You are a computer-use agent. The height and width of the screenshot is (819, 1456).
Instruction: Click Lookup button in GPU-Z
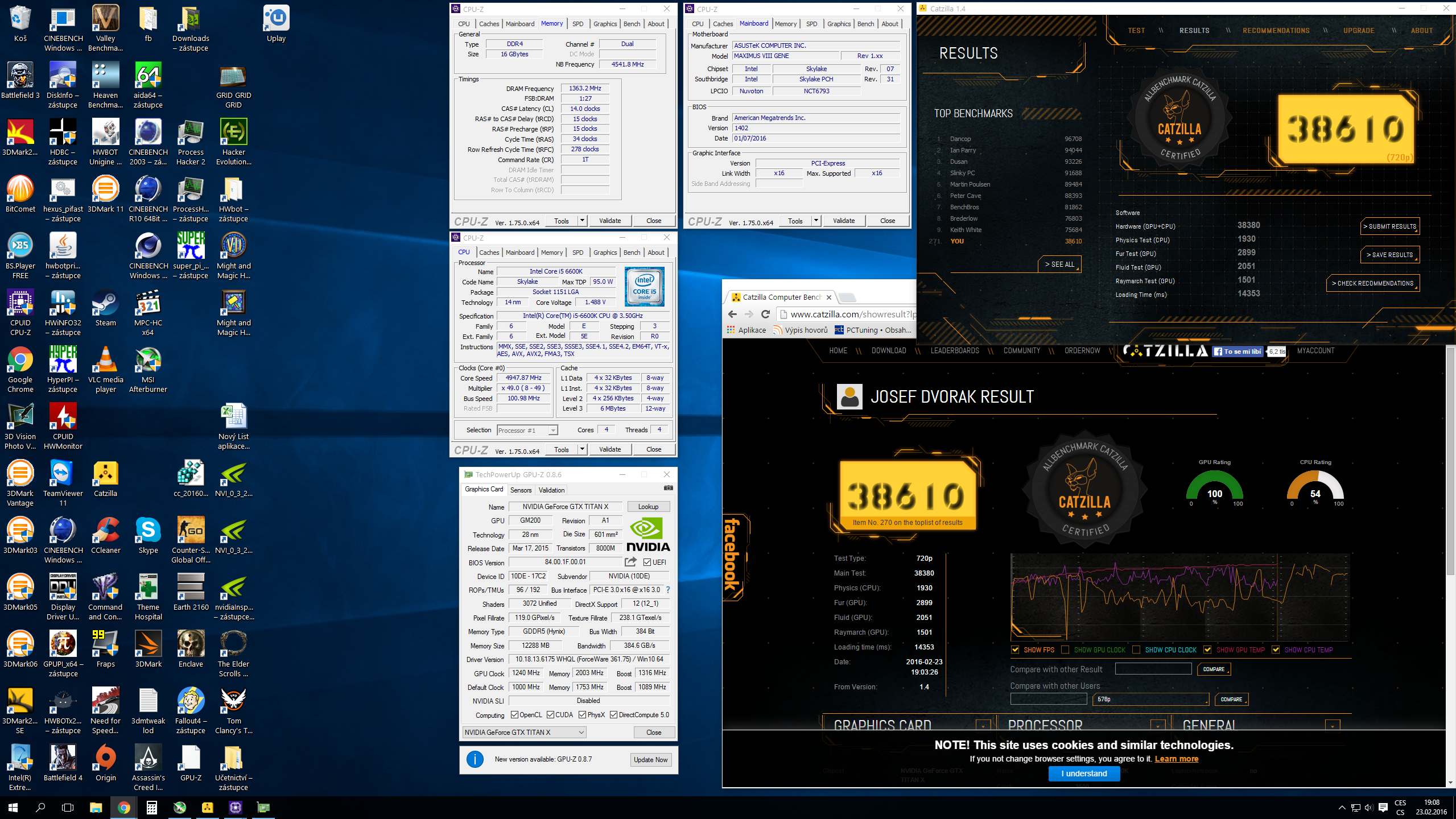click(x=648, y=507)
